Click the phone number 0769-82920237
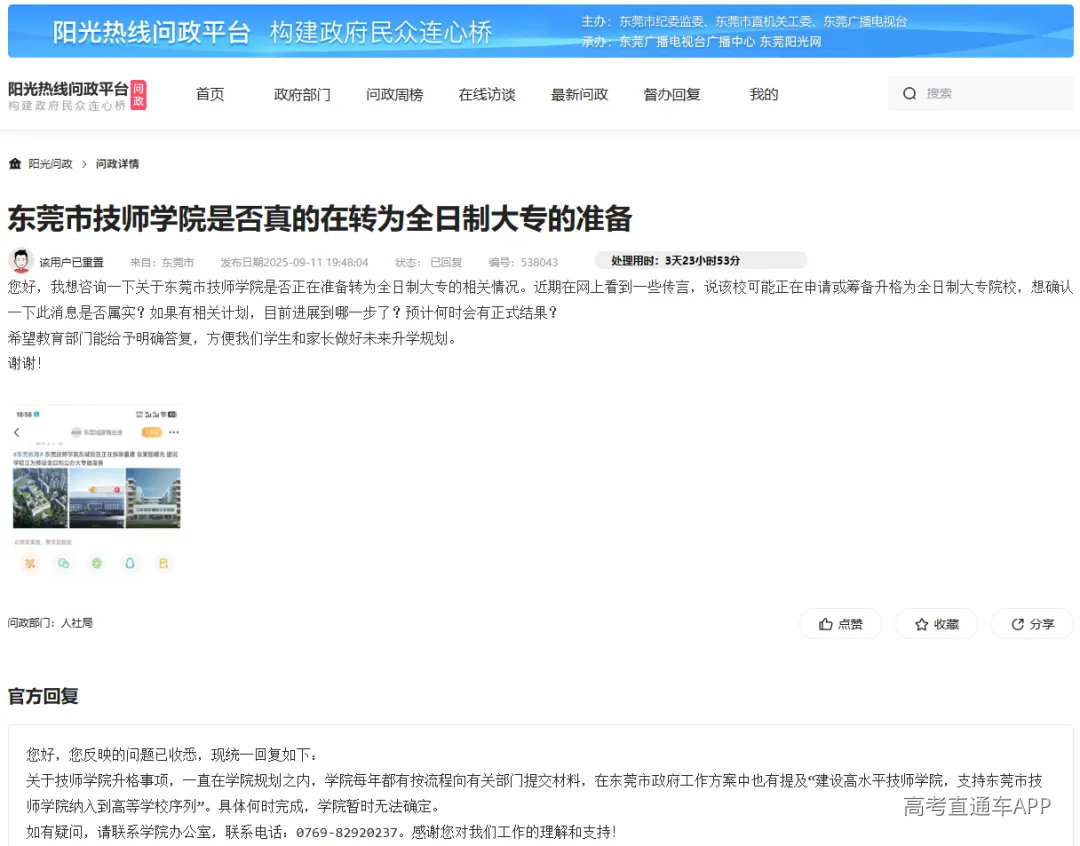The image size is (1080, 846). [x=347, y=832]
